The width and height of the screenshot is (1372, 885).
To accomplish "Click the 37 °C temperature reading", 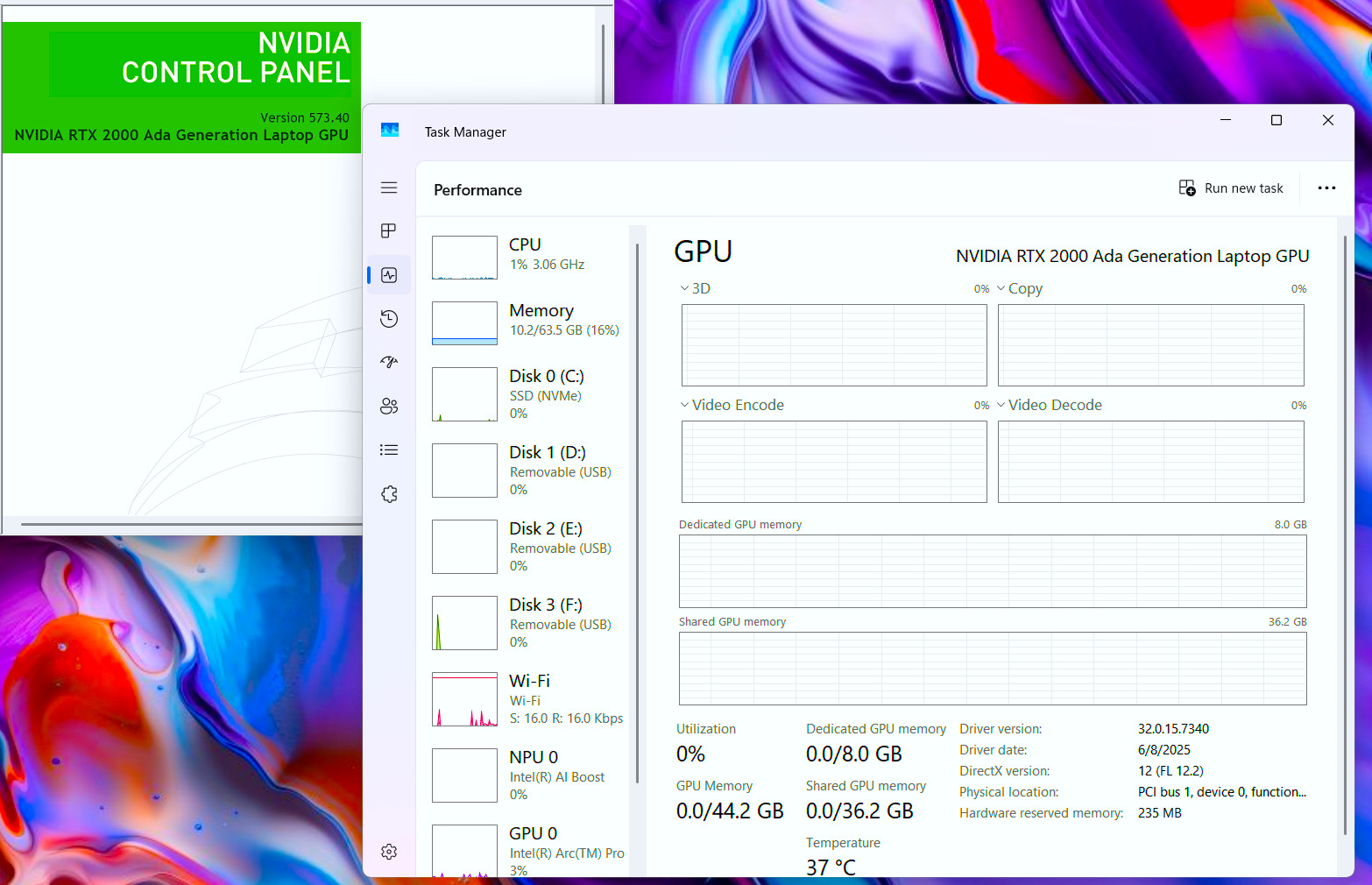I will tap(831, 867).
